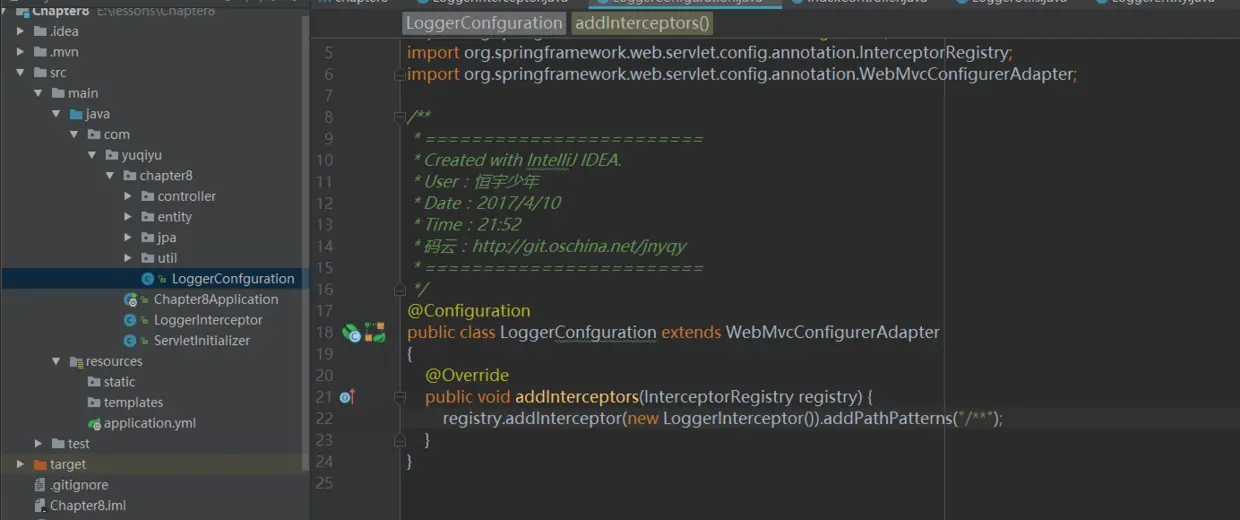The height and width of the screenshot is (520, 1240).
Task: Click the templates folder icon
Action: (94, 403)
